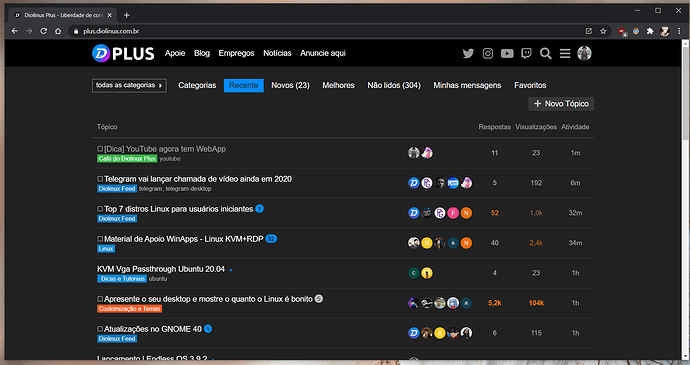Click site lock icon in address bar

(76, 31)
